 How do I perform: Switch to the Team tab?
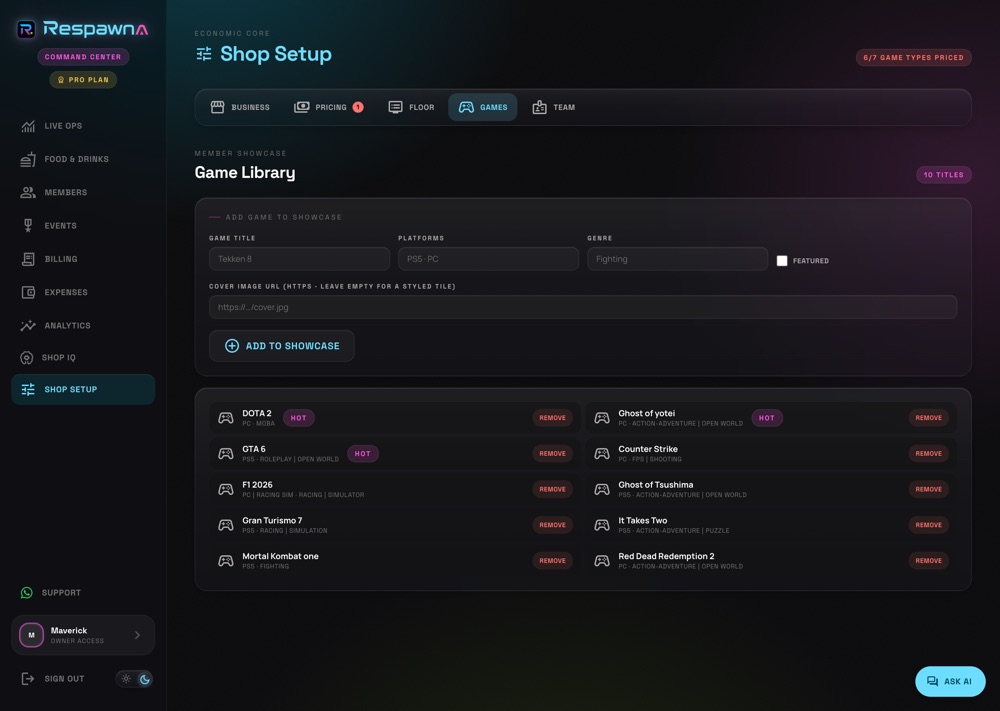pos(554,107)
